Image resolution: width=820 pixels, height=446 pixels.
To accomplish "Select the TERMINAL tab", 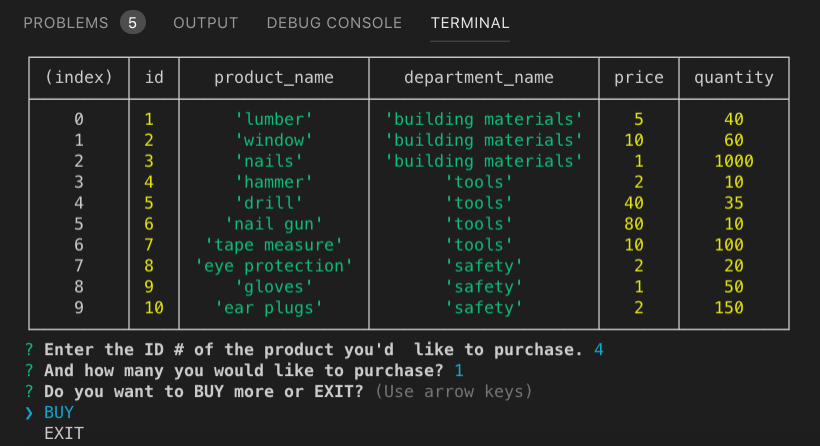I will click(470, 22).
